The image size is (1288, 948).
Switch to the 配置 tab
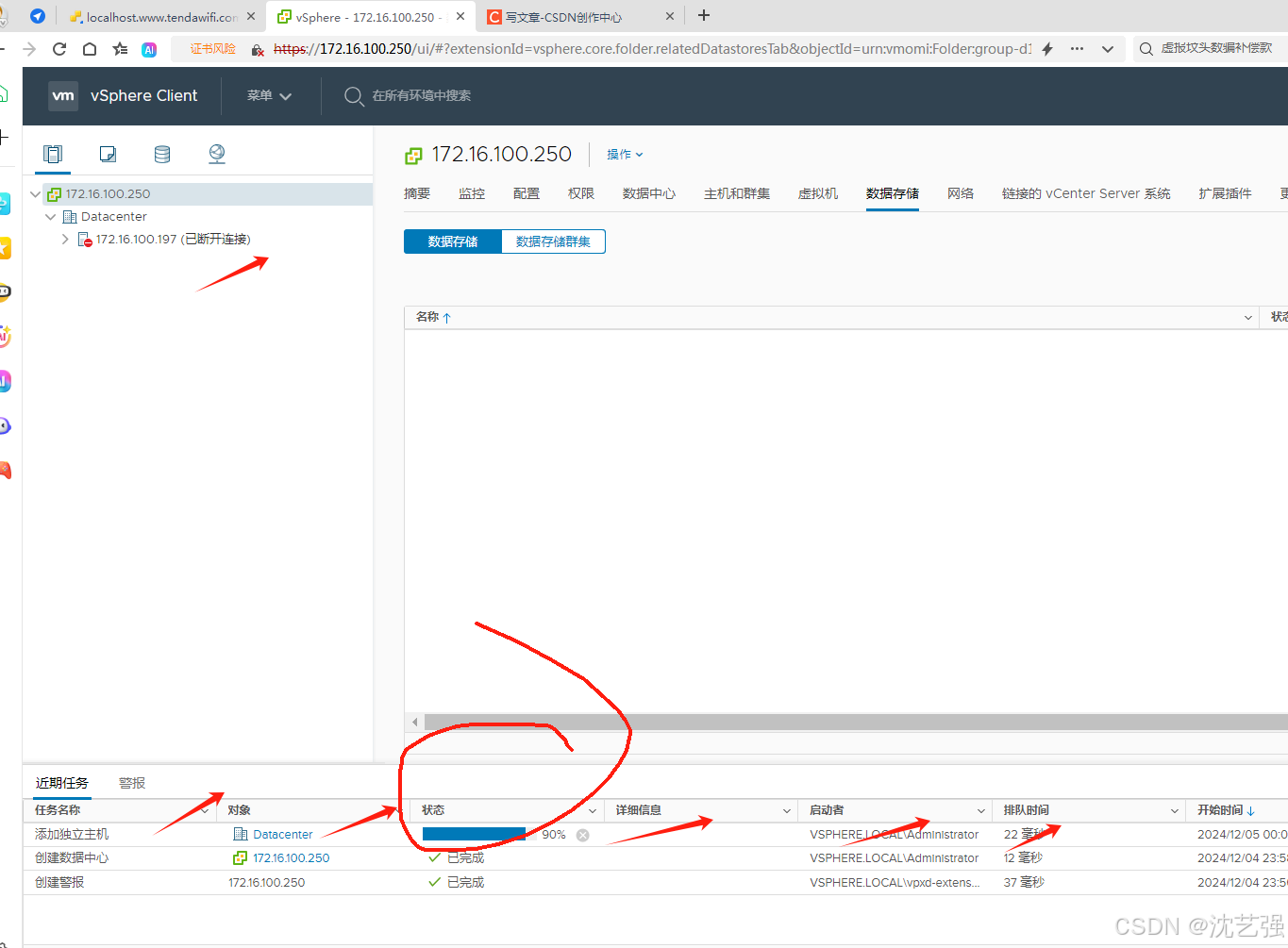click(527, 193)
